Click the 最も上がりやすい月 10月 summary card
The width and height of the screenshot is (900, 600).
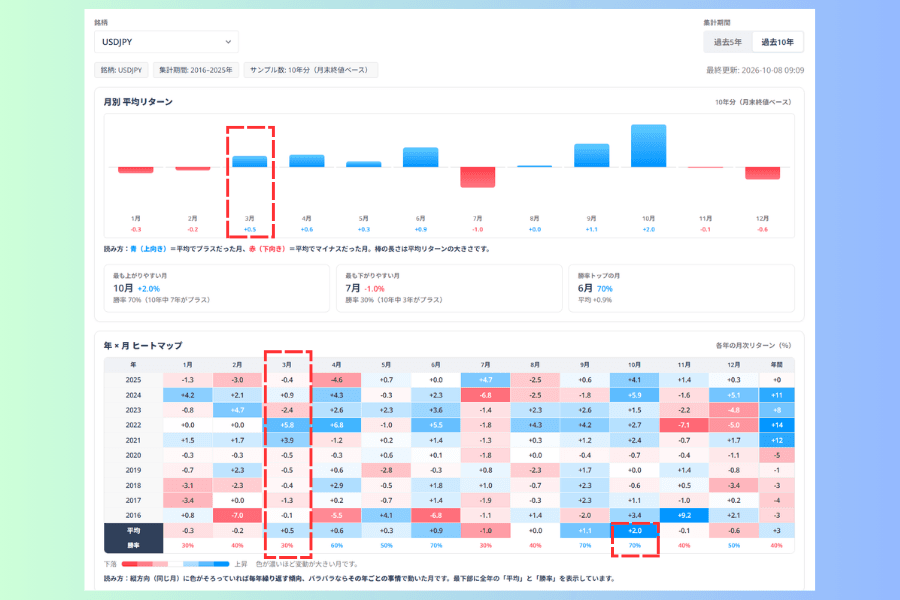point(216,288)
